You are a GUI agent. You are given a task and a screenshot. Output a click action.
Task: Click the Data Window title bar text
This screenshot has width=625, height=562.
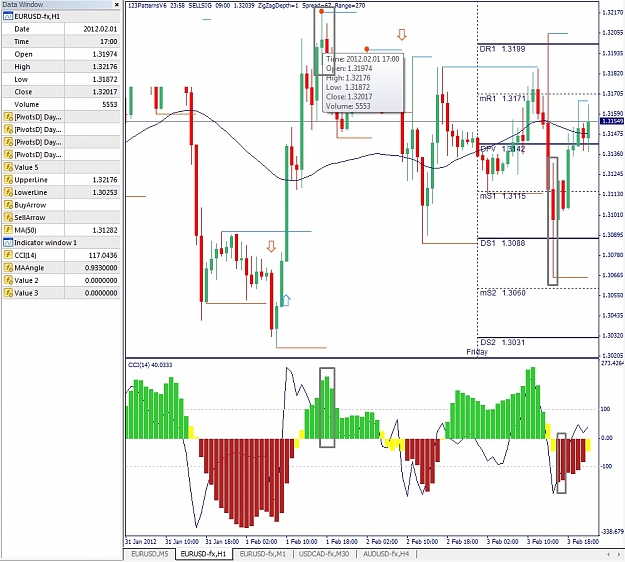coord(23,4)
